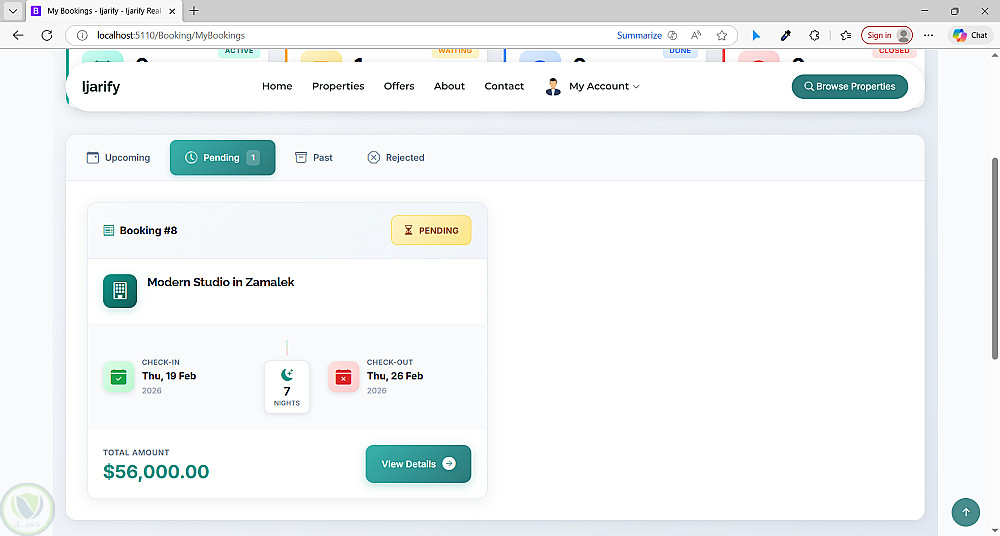Click the ACTIVE stat label
The width and height of the screenshot is (1000, 536).
(x=239, y=52)
